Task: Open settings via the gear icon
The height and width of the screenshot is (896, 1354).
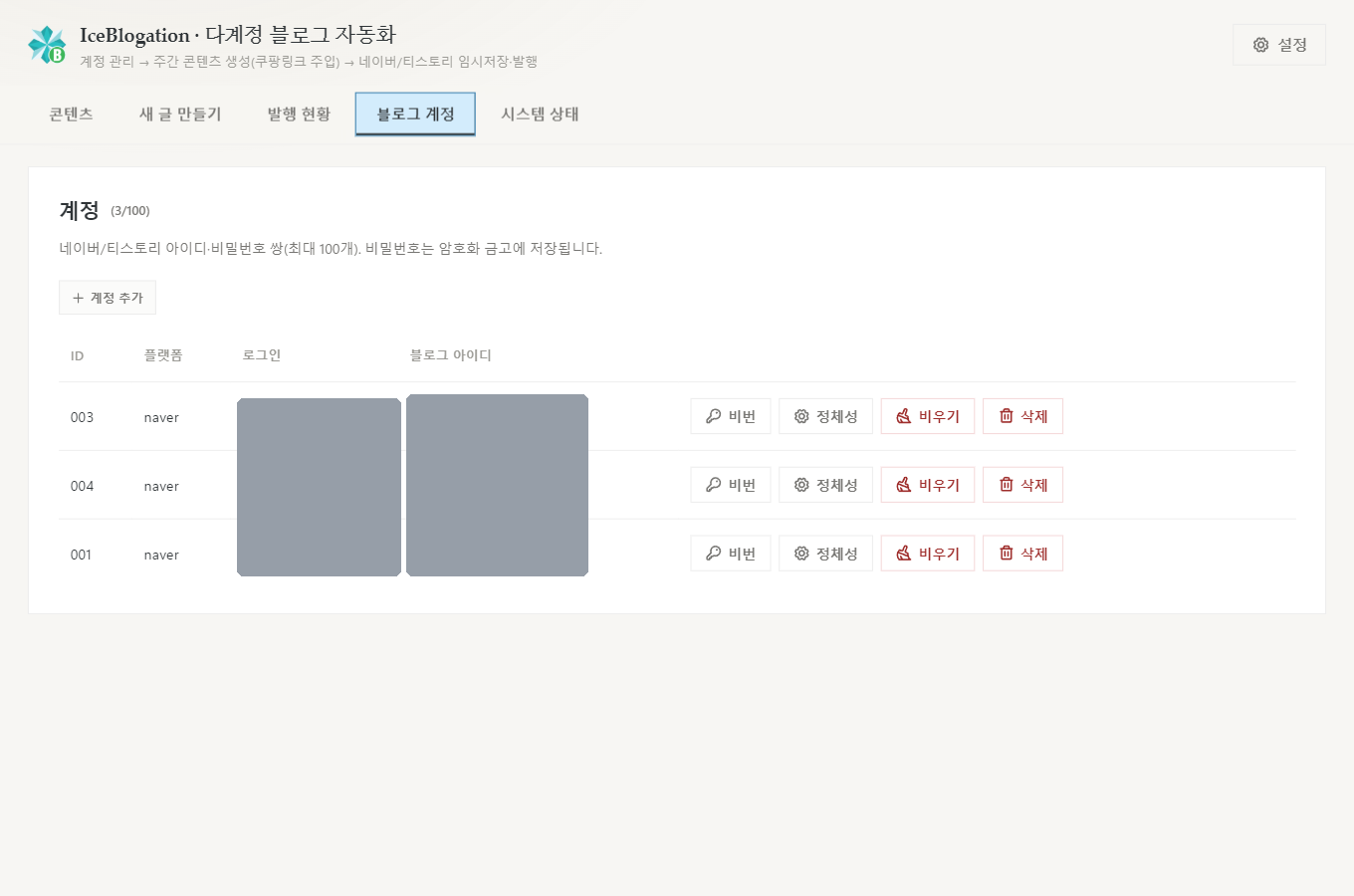Action: click(1260, 45)
